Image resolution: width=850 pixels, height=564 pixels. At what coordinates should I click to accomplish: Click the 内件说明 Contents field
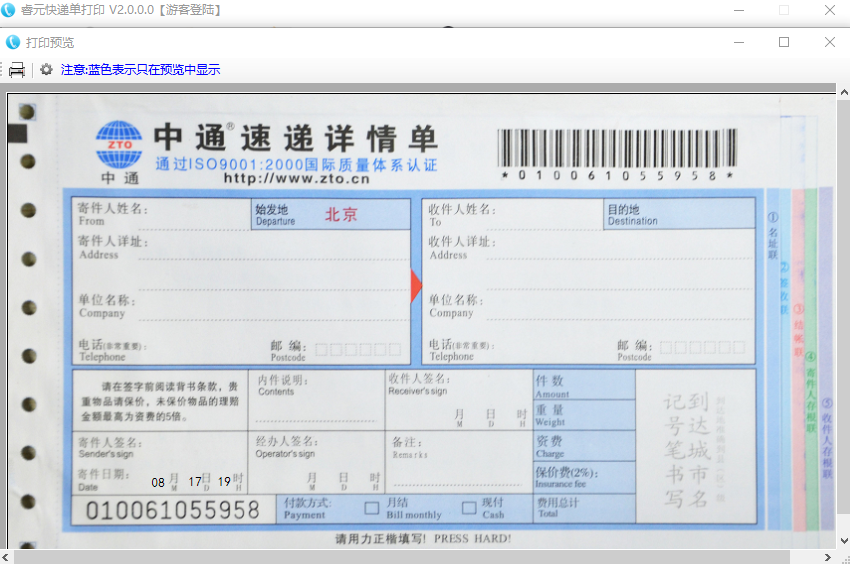(x=317, y=400)
